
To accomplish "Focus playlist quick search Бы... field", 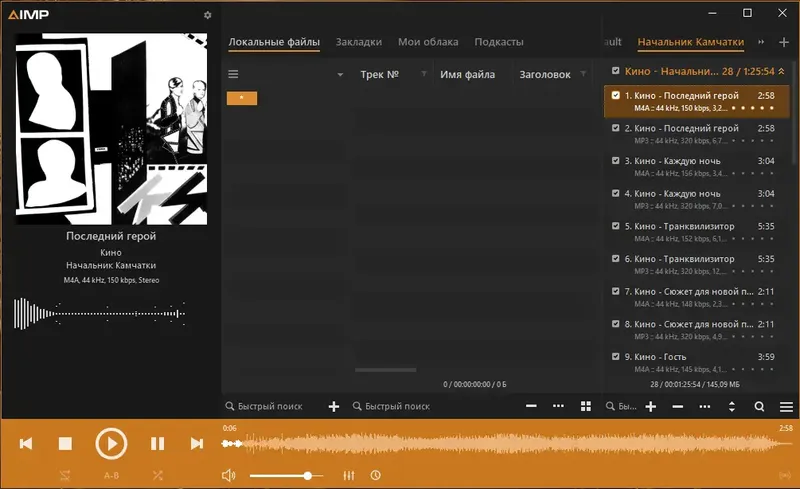I will coord(621,406).
